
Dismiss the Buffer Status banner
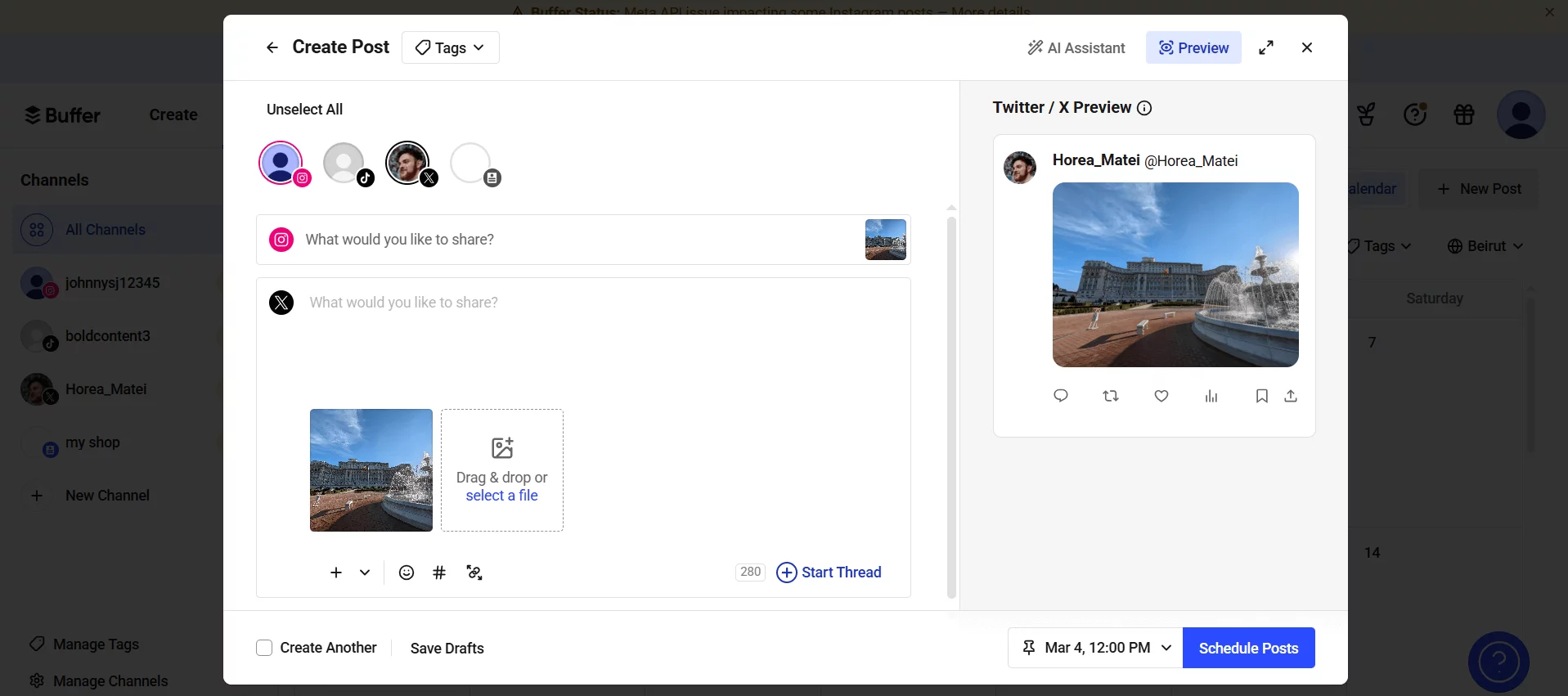(1549, 11)
